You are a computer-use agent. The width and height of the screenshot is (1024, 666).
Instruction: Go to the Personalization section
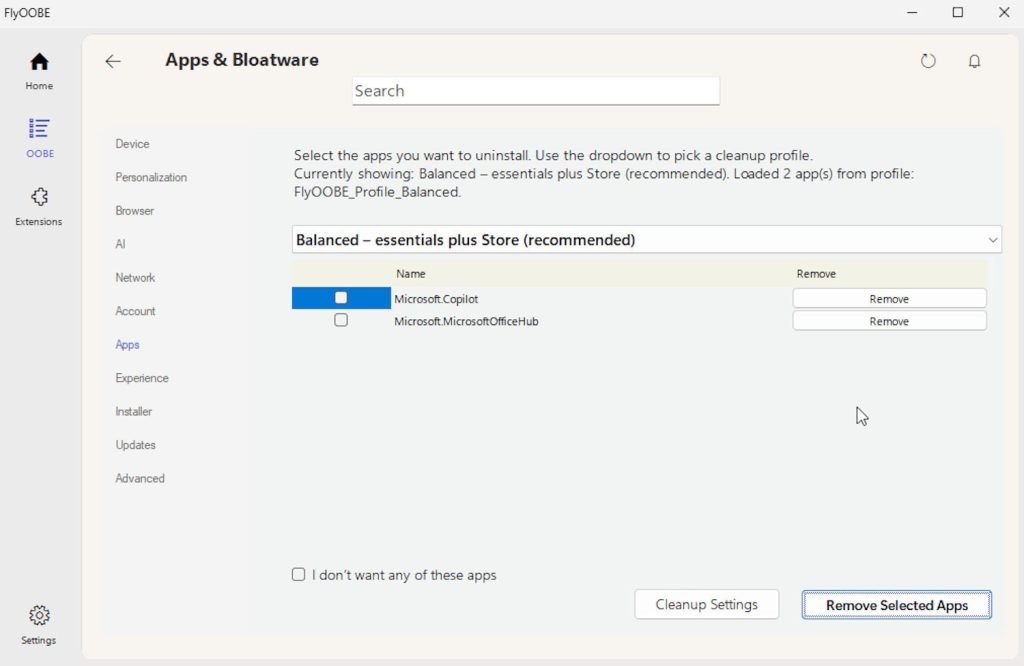click(151, 177)
